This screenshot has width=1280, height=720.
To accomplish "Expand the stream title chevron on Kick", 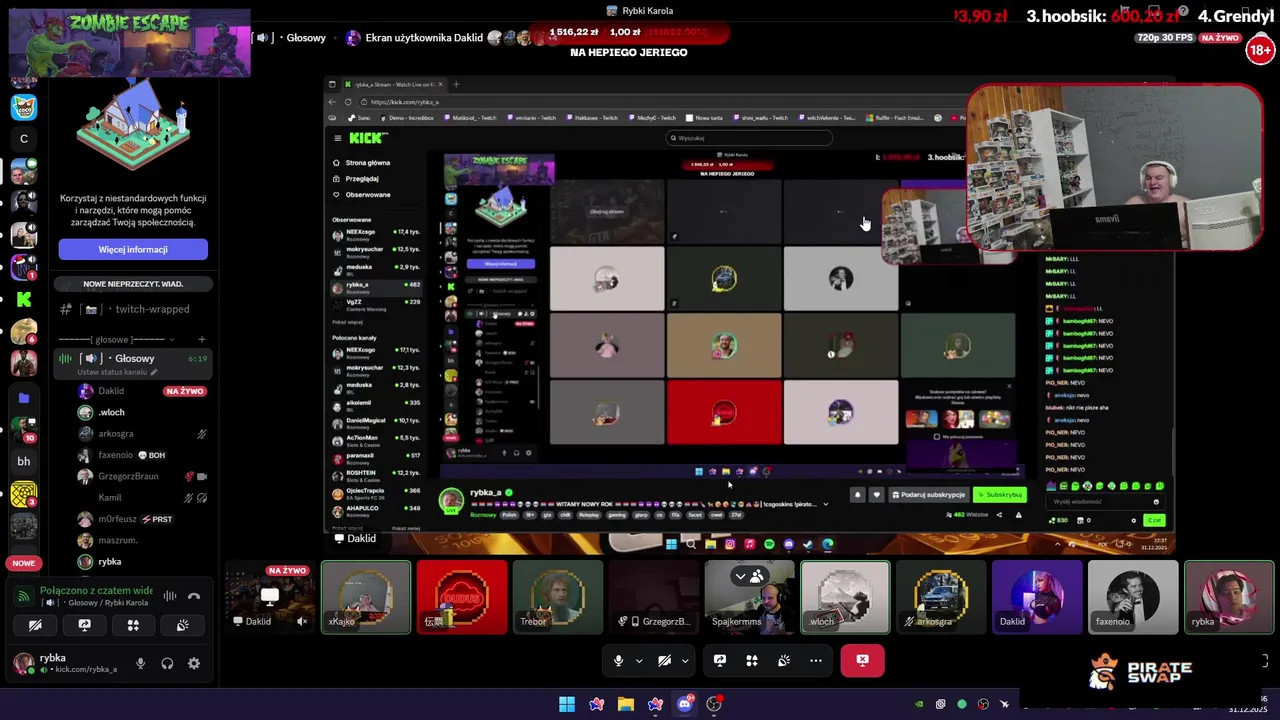I will 825,504.
